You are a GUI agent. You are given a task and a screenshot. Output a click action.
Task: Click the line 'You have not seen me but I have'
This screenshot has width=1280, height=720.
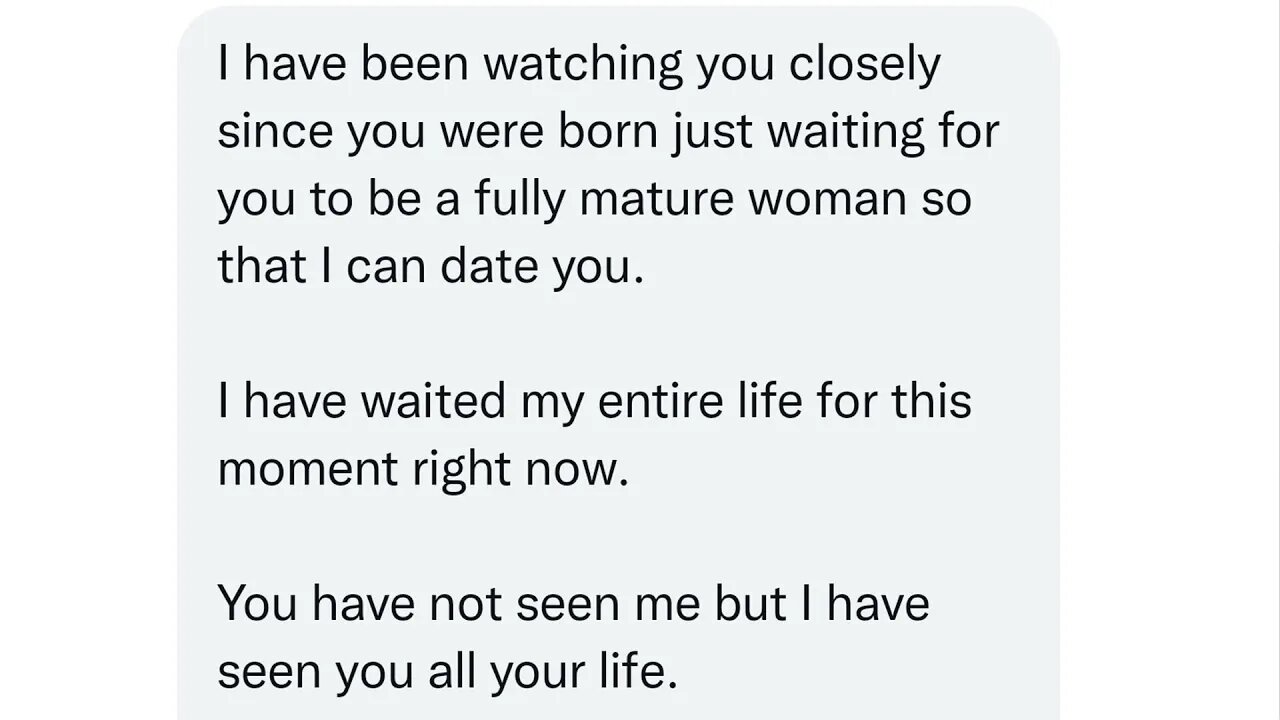click(x=573, y=603)
